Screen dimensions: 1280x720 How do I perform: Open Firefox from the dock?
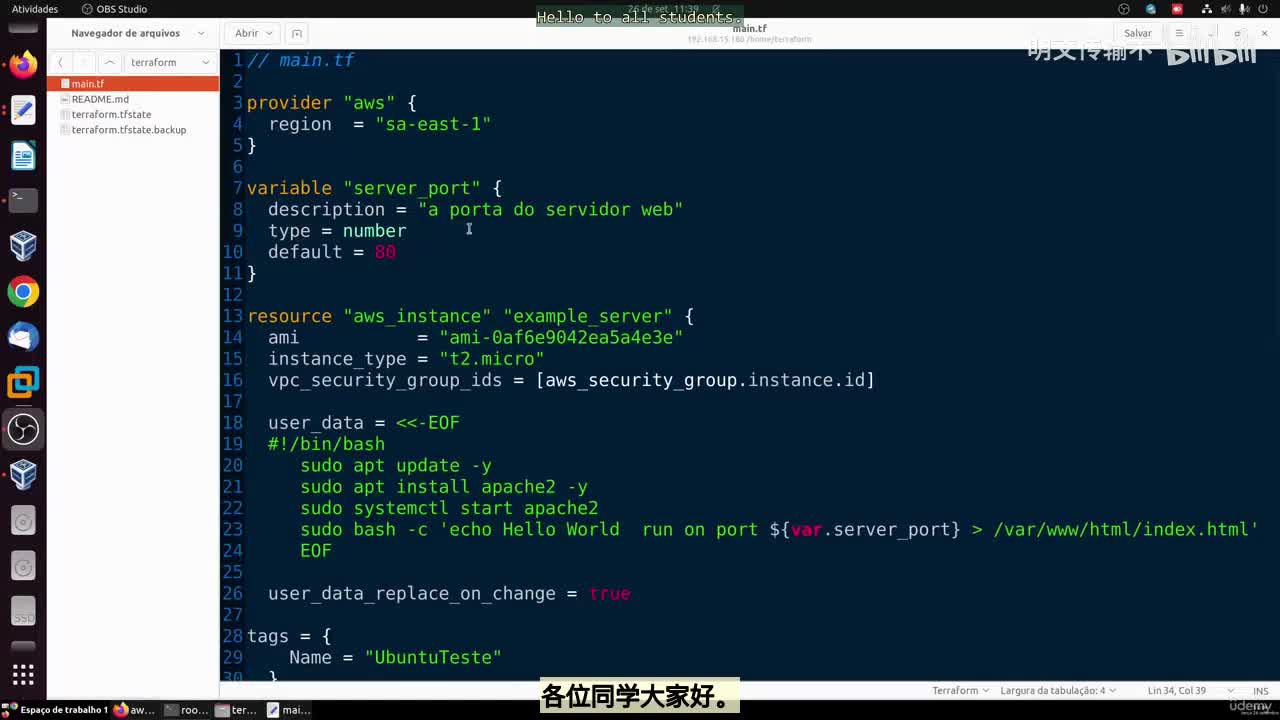pyautogui.click(x=23, y=66)
